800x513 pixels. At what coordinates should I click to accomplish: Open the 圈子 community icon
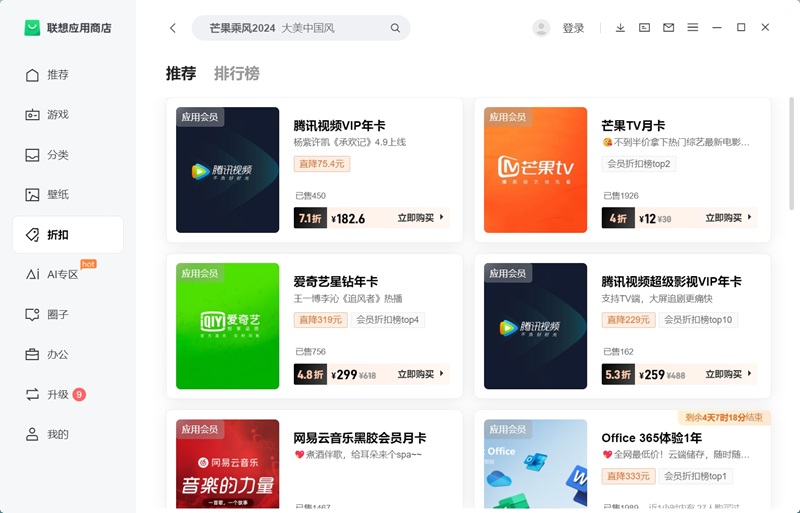[x=32, y=314]
